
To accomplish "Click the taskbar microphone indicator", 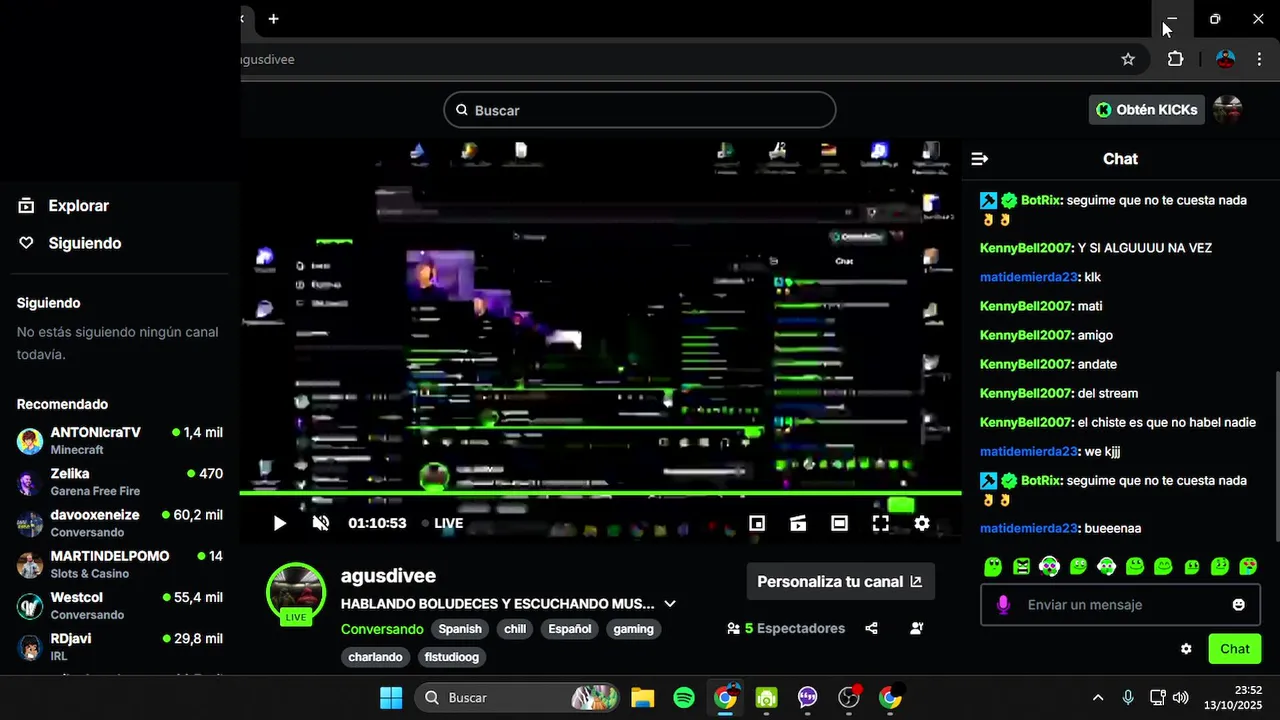I will coord(1128,698).
